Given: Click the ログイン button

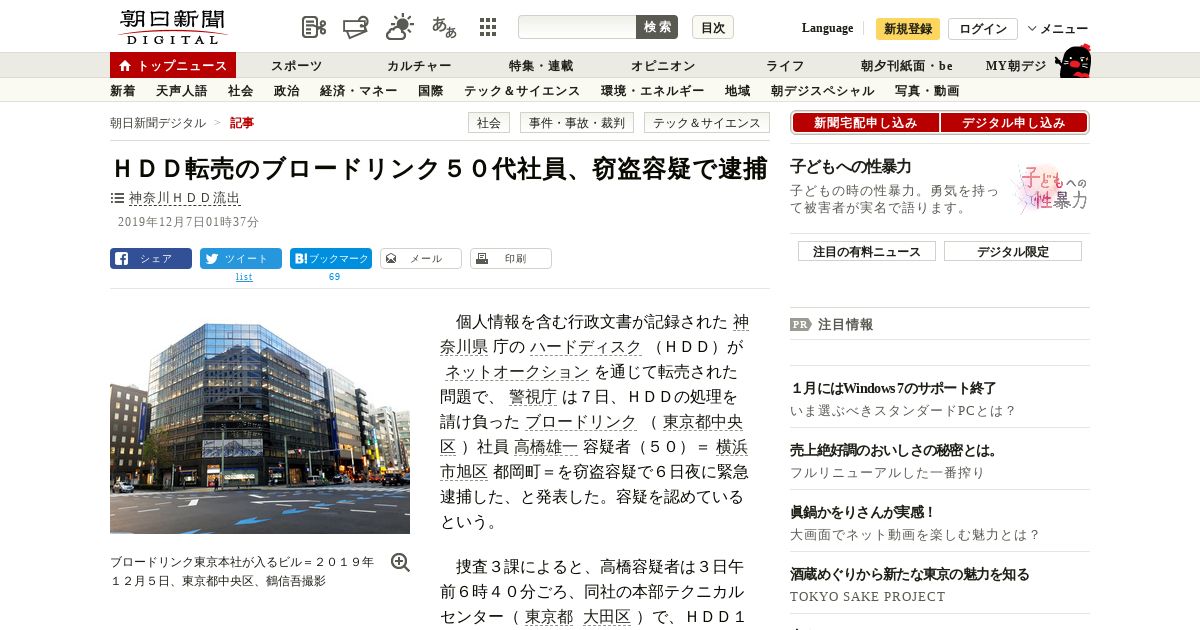Looking at the screenshot, I should 983,29.
